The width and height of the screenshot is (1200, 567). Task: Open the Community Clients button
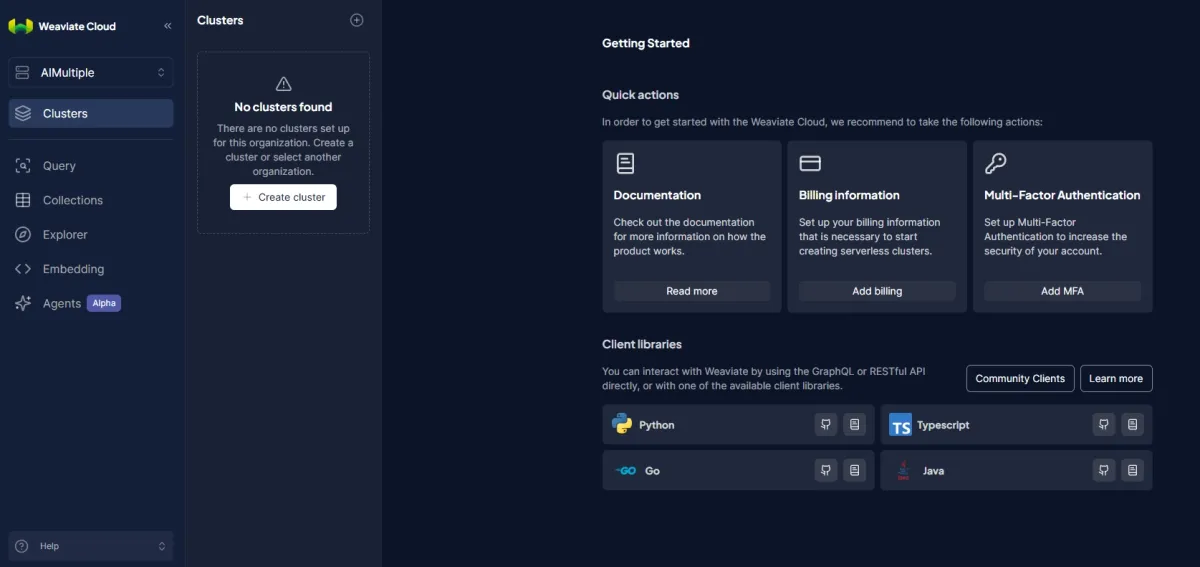(1021, 378)
